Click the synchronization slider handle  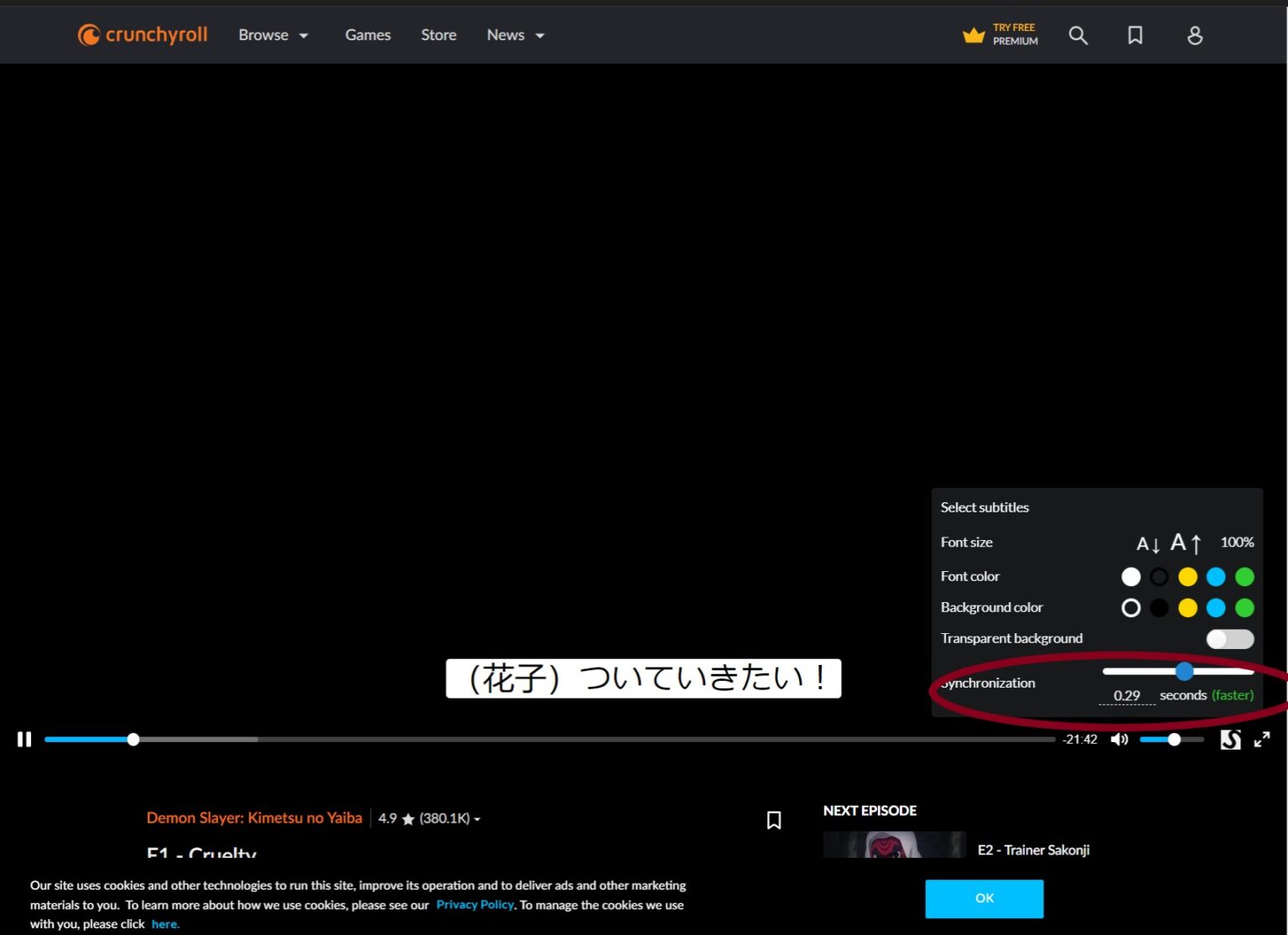[1184, 671]
